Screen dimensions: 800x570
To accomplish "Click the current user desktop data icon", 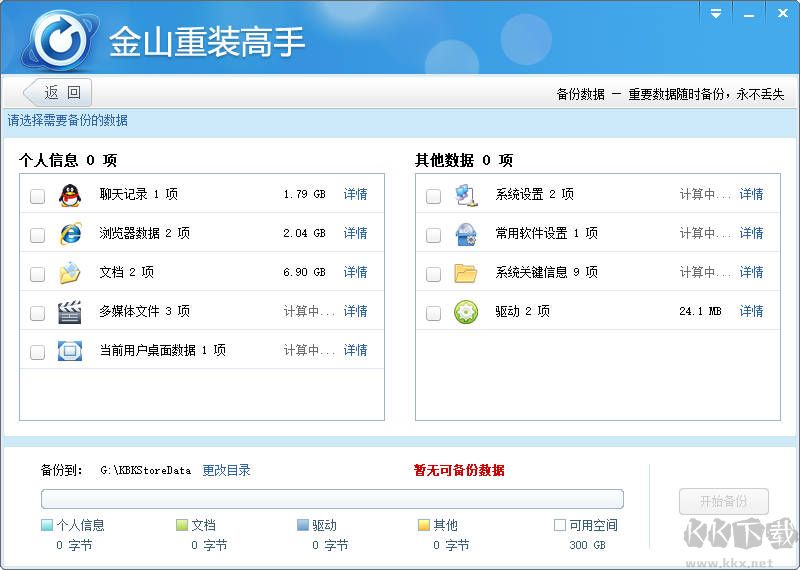I will 70,351.
